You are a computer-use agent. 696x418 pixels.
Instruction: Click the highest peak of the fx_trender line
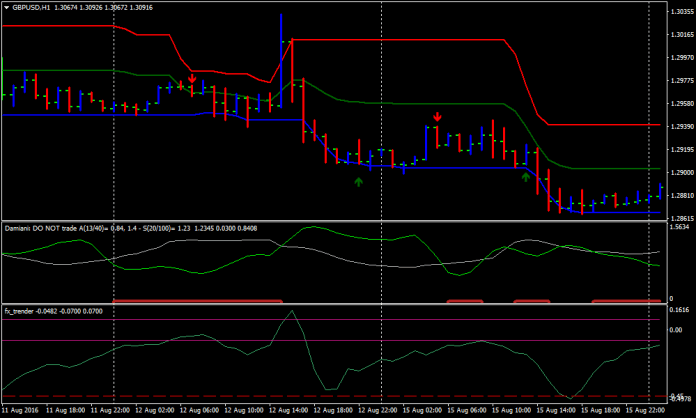[291, 312]
